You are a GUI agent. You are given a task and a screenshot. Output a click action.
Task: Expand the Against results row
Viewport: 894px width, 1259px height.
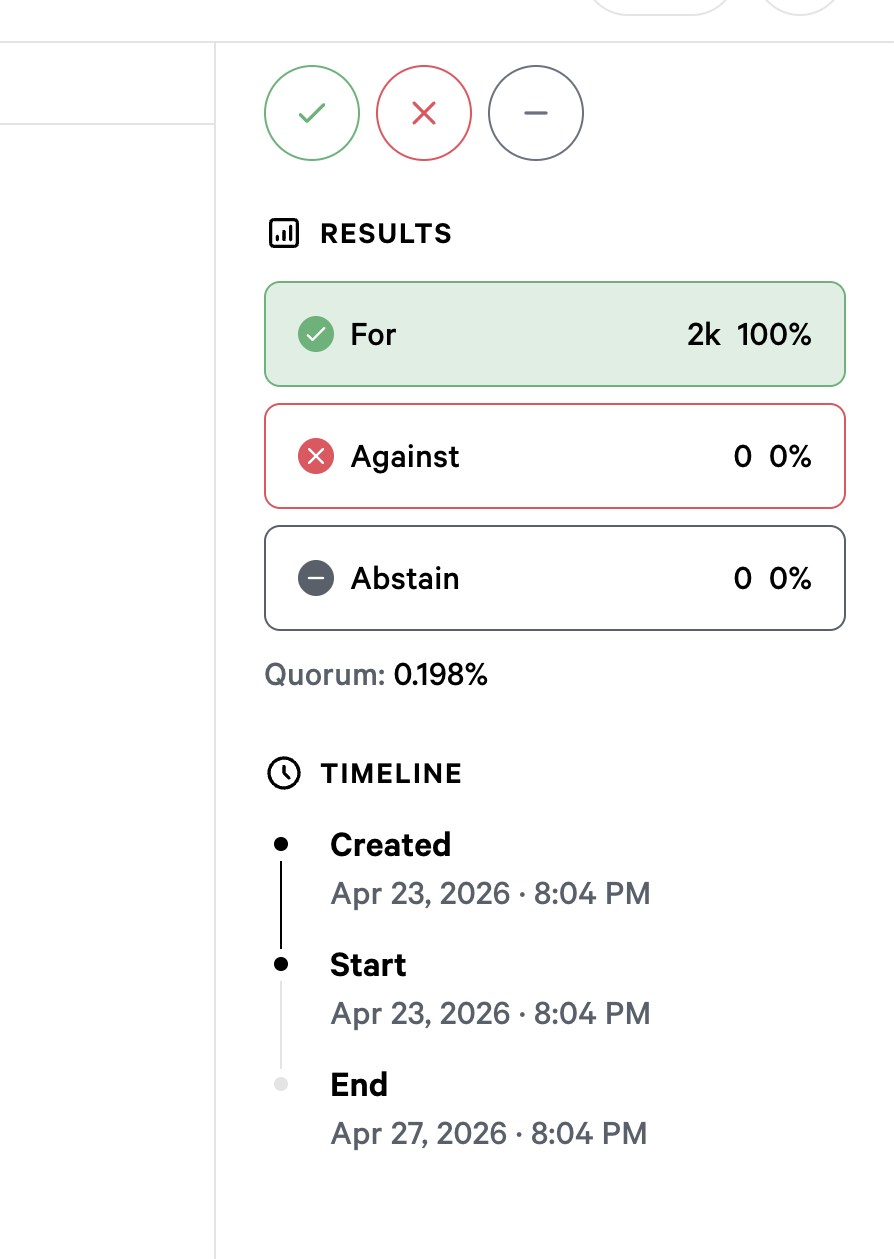555,456
